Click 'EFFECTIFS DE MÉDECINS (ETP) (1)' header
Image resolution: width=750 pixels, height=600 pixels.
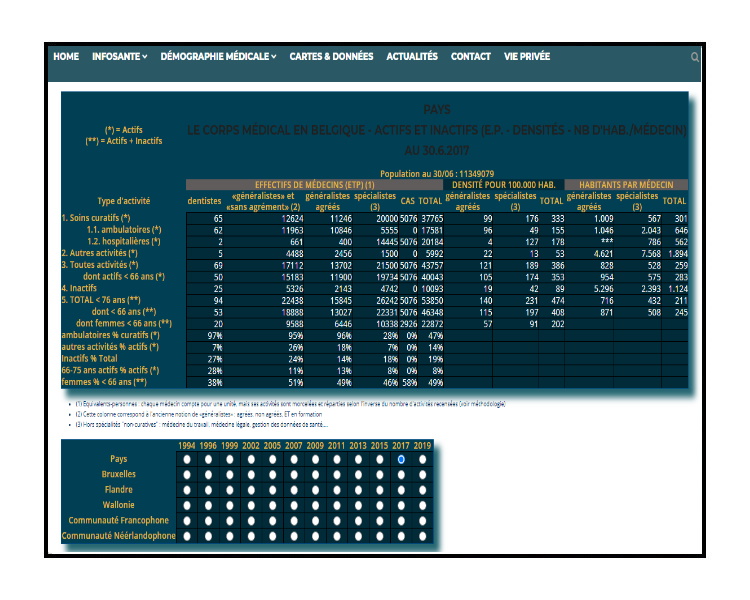pos(315,185)
